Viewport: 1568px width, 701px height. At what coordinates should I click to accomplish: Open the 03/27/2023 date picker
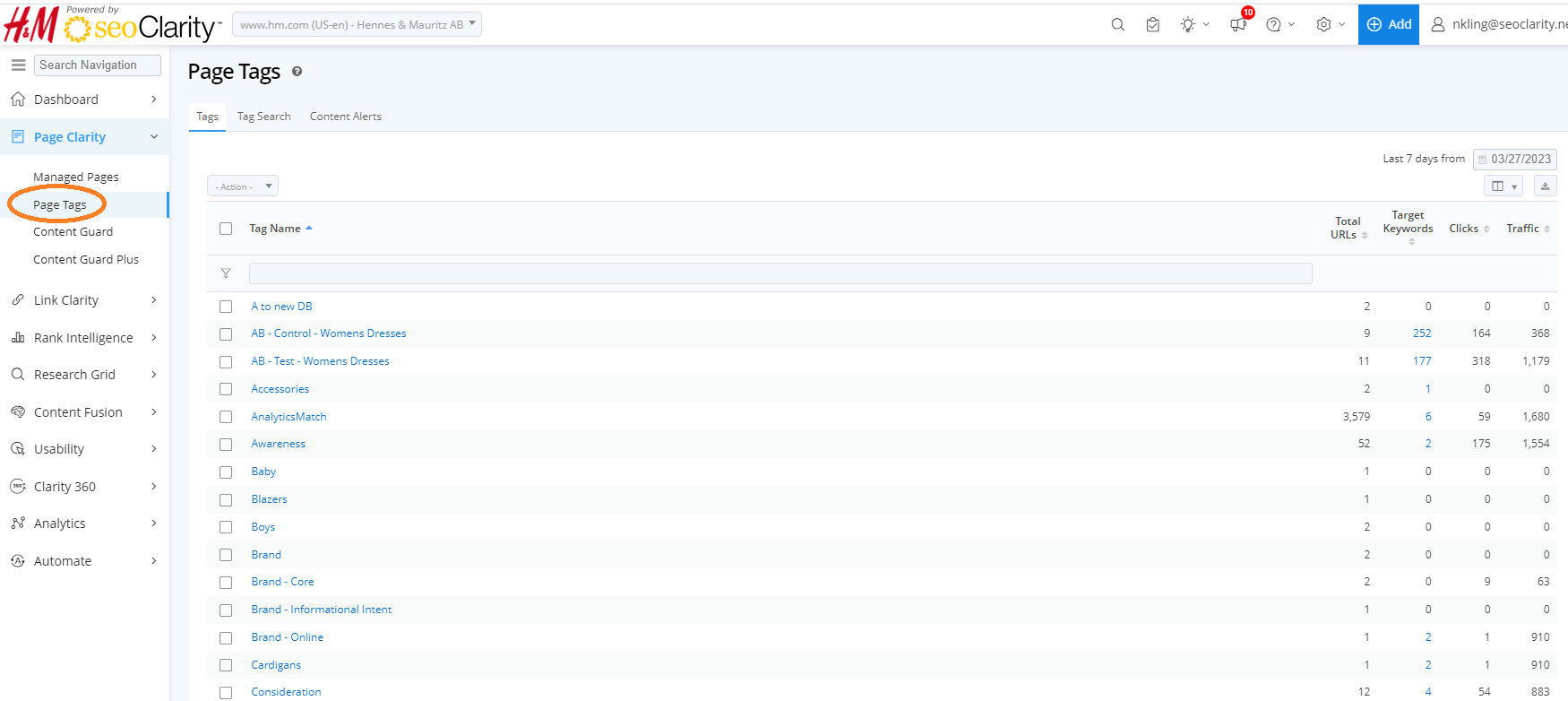click(x=1515, y=160)
